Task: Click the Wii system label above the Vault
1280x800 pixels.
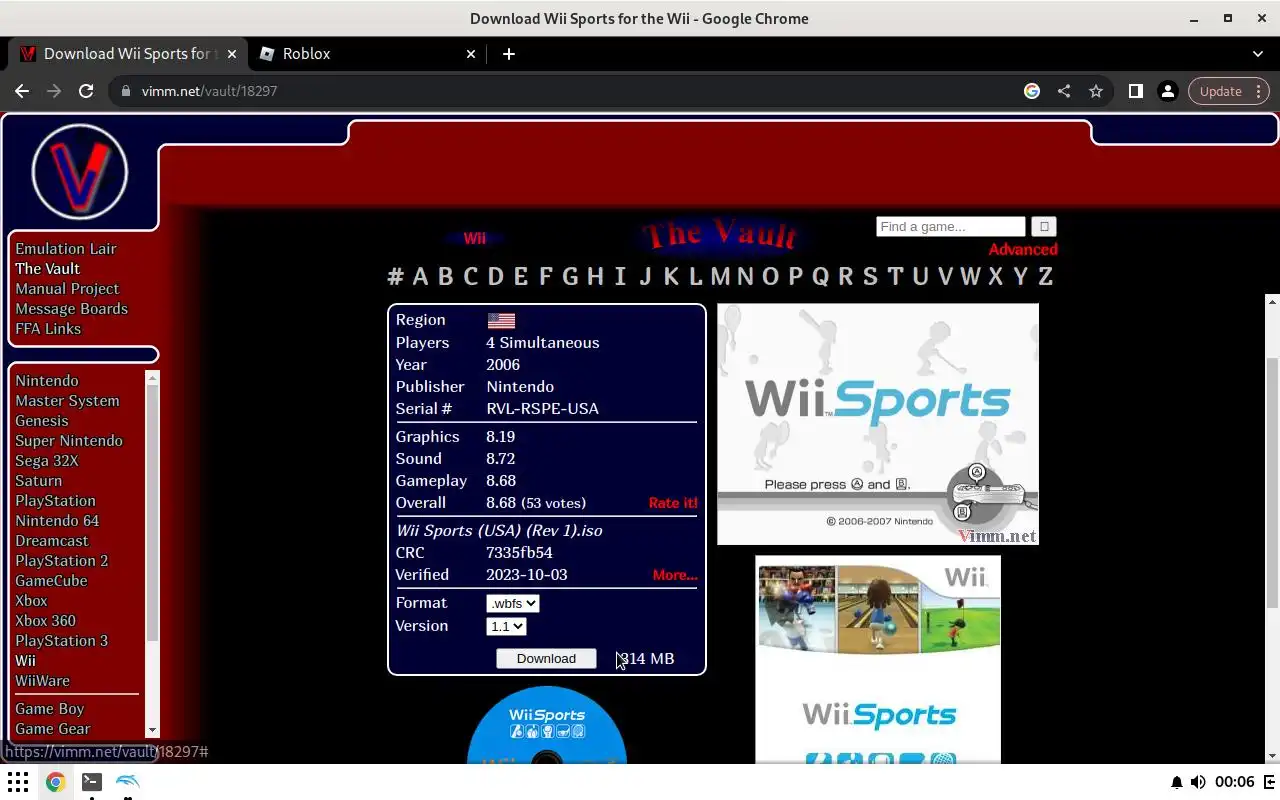Action: (x=474, y=239)
